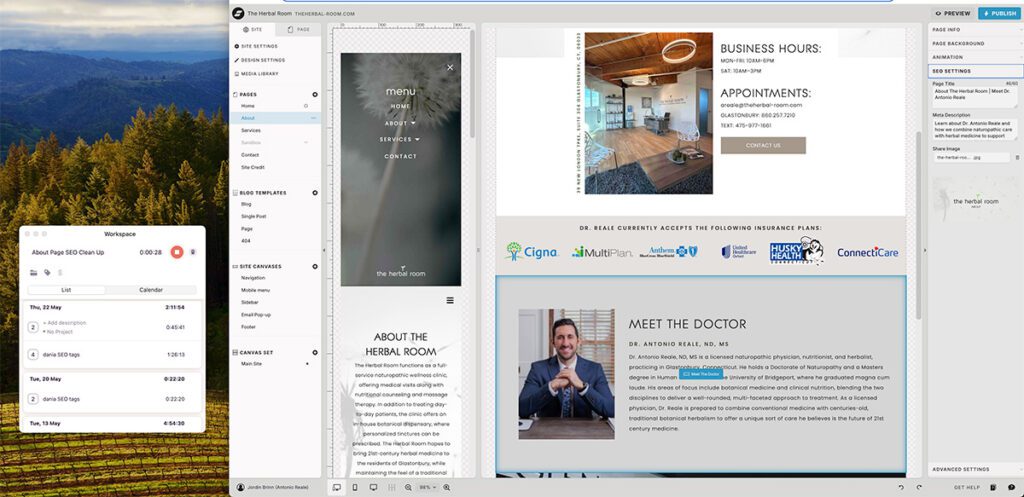Click the Contact Us button on the canvas
This screenshot has height=497, width=1024.
pyautogui.click(x=763, y=145)
